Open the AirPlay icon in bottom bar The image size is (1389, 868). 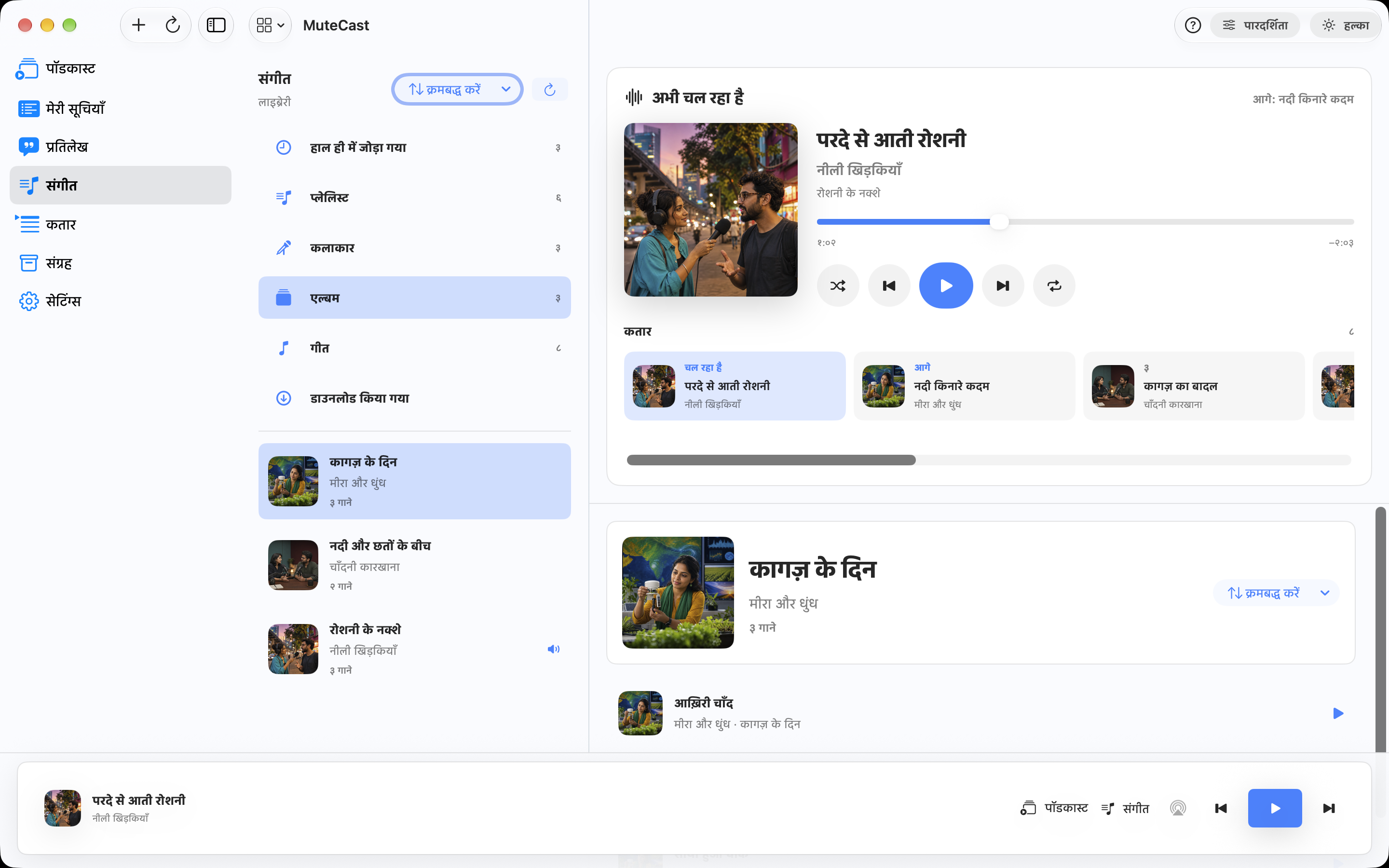point(1178,808)
